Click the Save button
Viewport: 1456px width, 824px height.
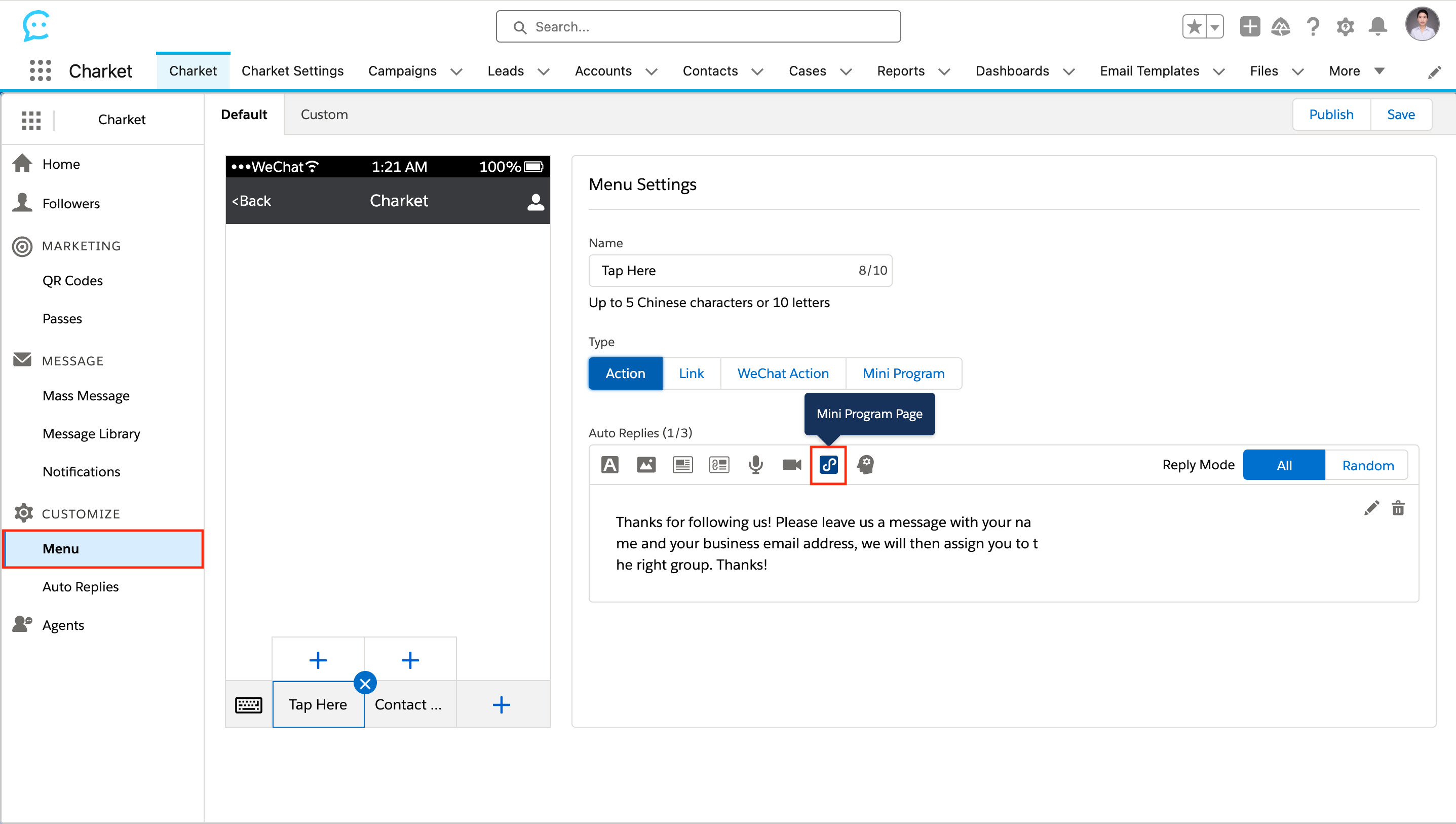coord(1401,115)
